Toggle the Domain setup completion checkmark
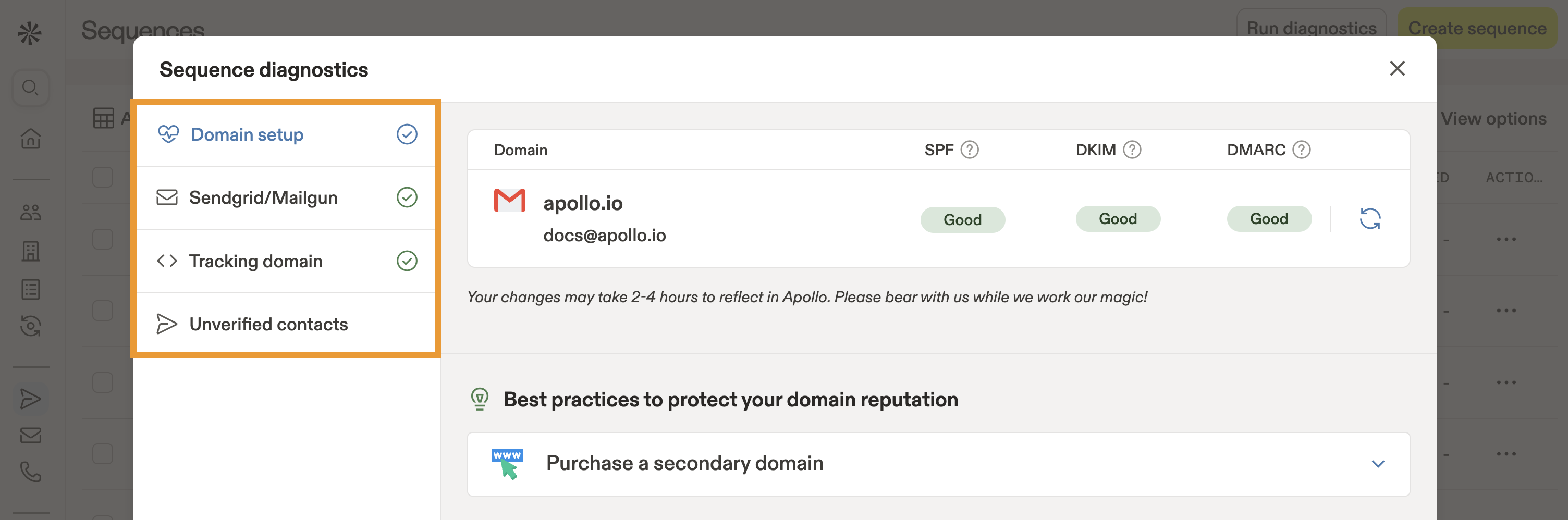1568x520 pixels. click(x=407, y=134)
